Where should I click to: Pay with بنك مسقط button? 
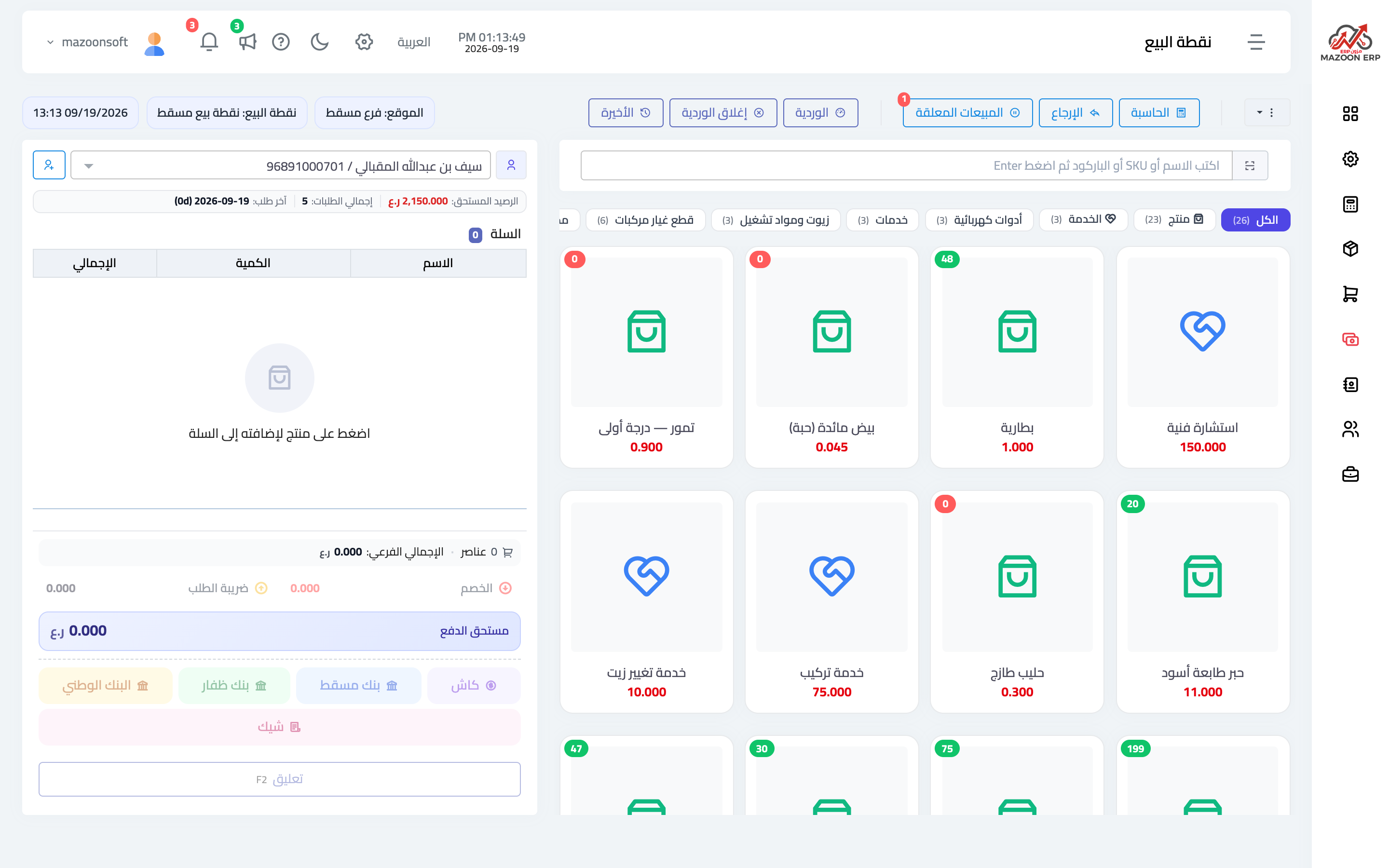pos(358,685)
